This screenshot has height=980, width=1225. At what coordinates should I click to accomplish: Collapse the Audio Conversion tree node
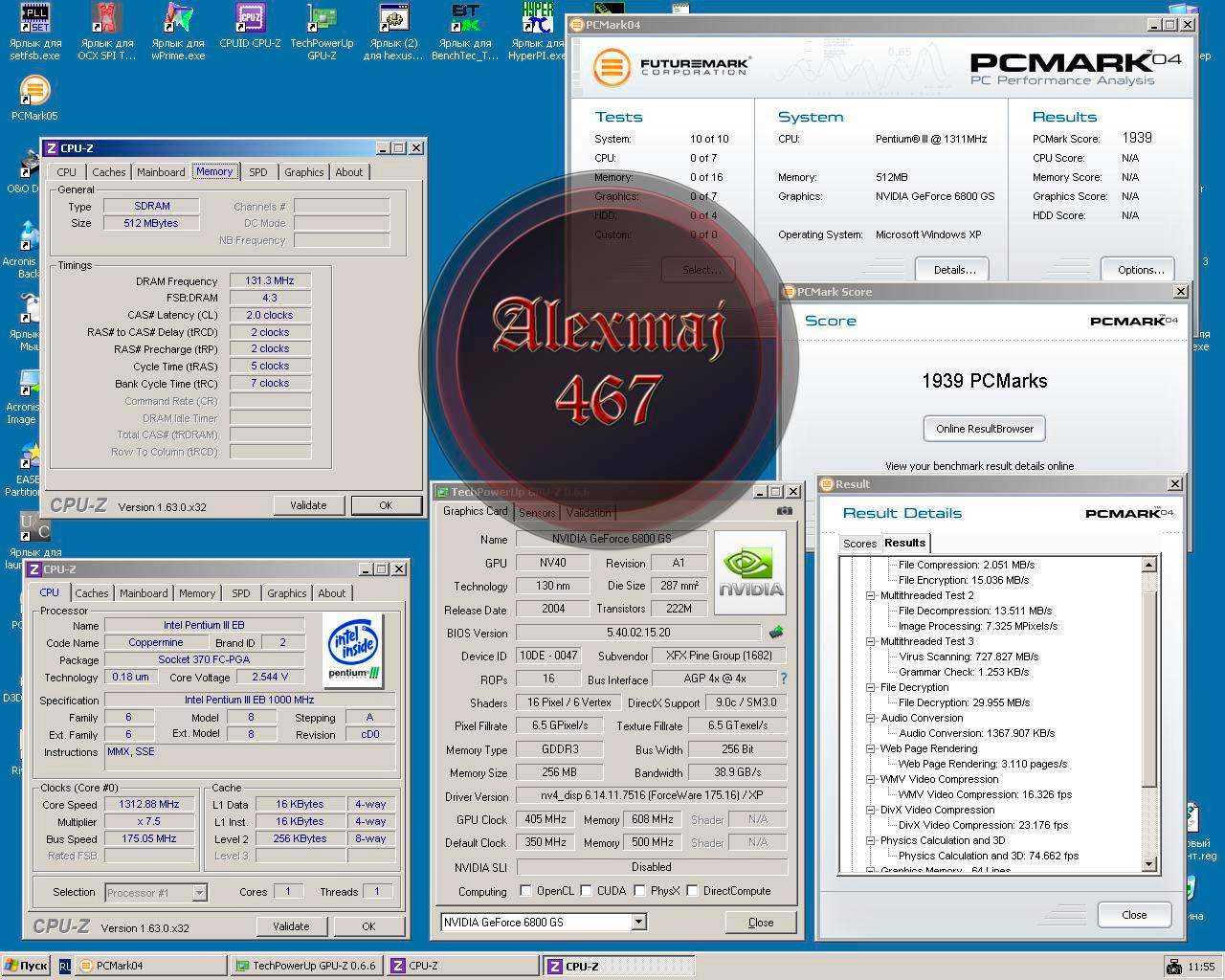[x=871, y=718]
